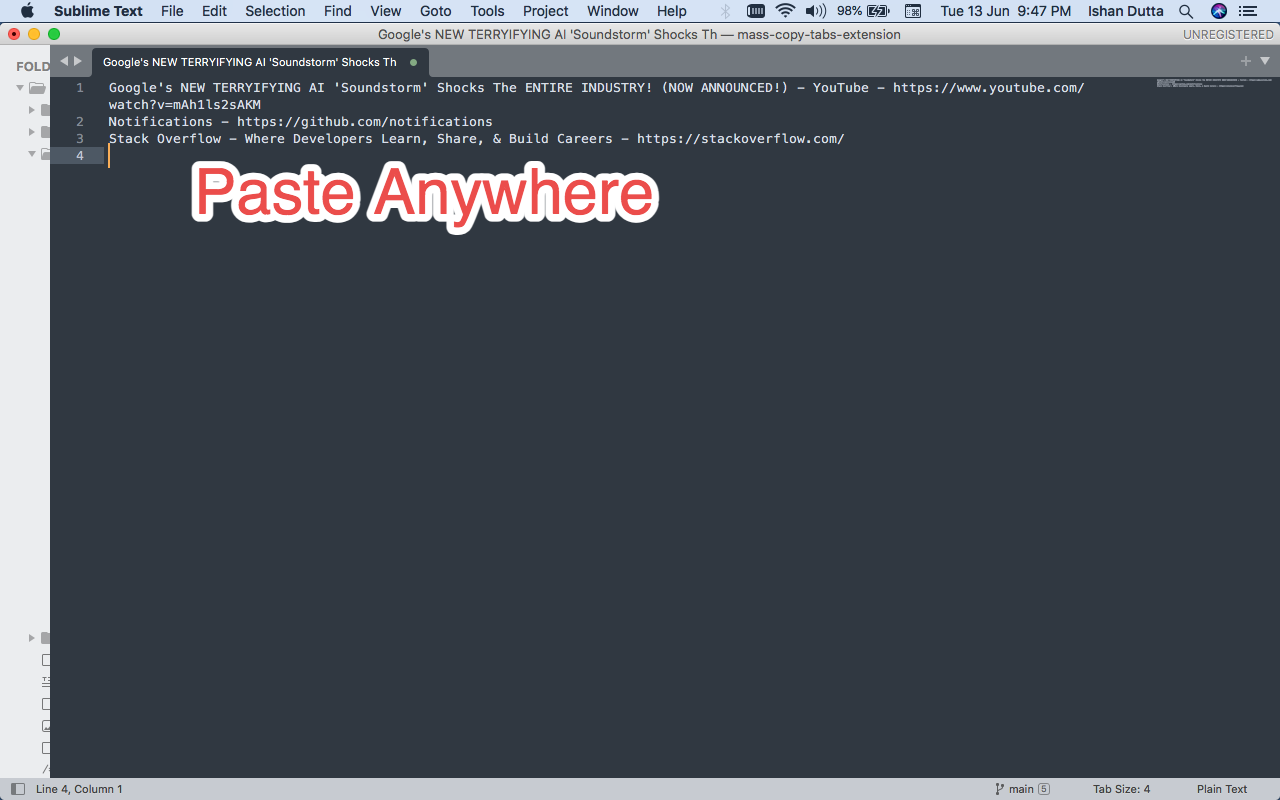Click the Line 4, Column 1 indicator
1280x800 pixels.
click(79, 789)
